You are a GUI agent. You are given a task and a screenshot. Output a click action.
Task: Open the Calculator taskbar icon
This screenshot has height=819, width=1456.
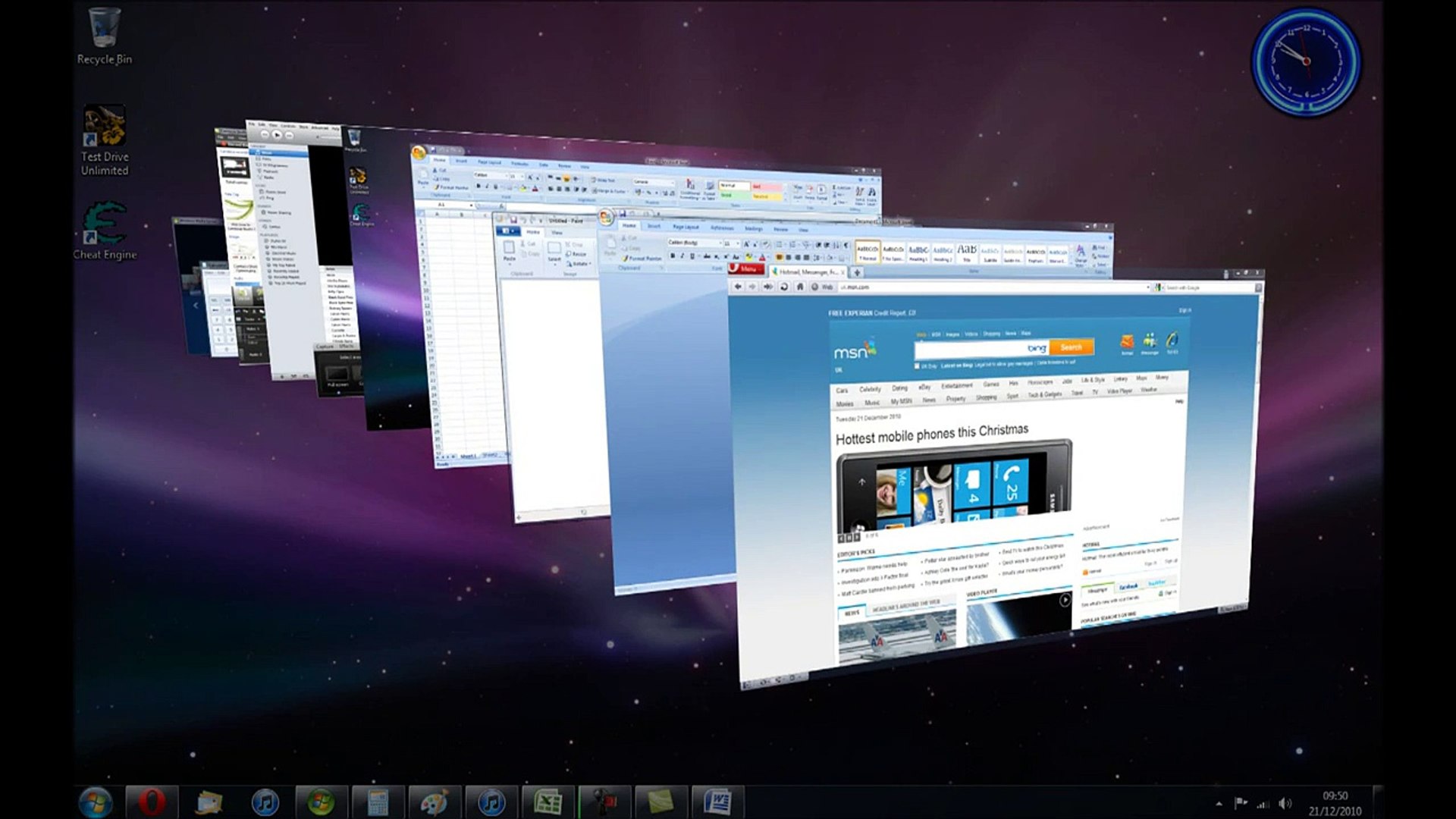coord(378,802)
